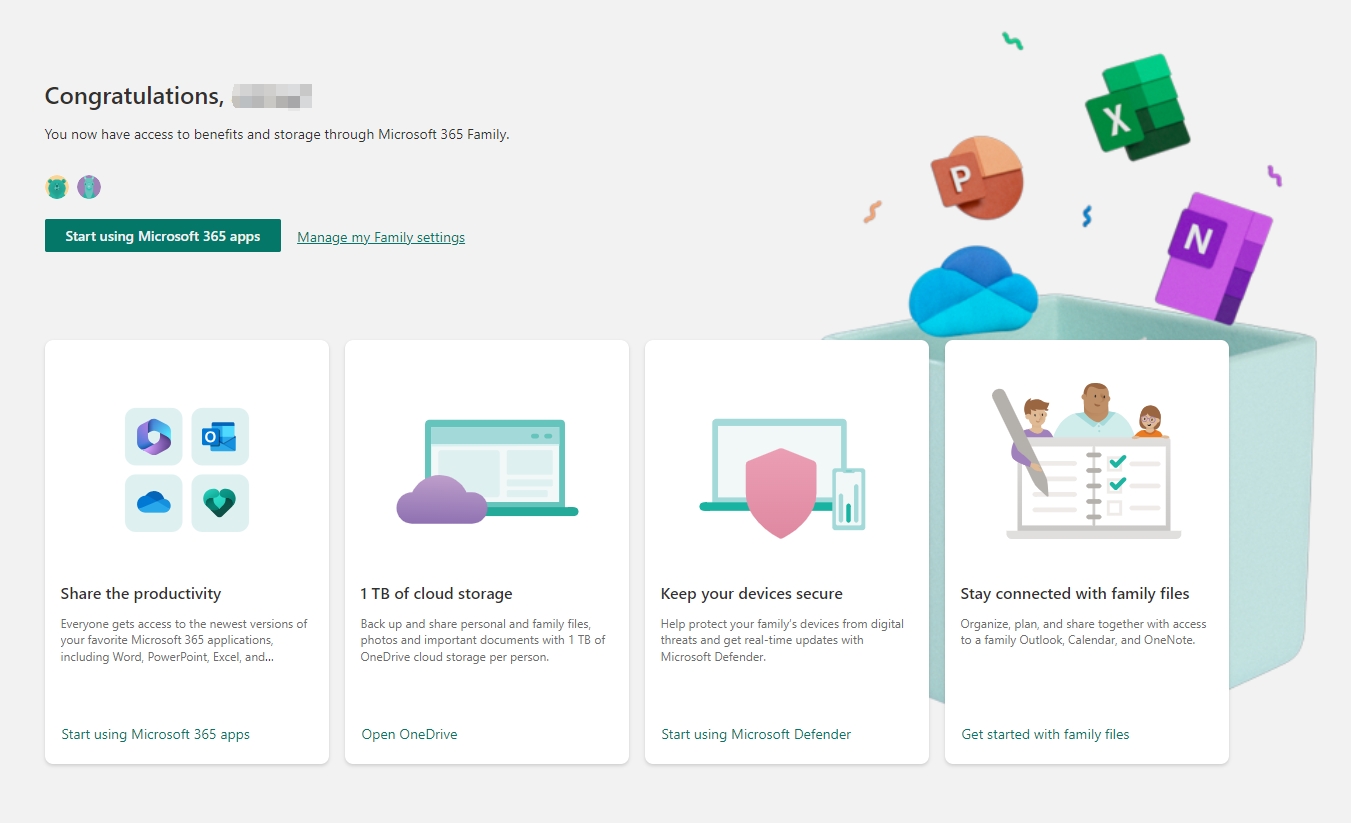Click the Microsoft 365 Family benefits sentence
The width and height of the screenshot is (1351, 823).
[277, 134]
